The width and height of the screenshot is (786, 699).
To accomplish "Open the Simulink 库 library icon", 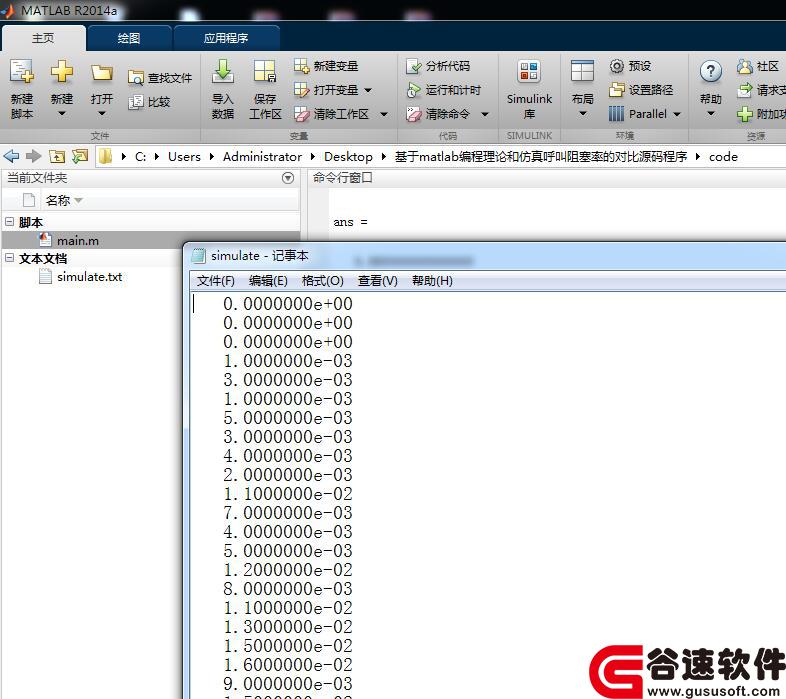I will pyautogui.click(x=529, y=71).
